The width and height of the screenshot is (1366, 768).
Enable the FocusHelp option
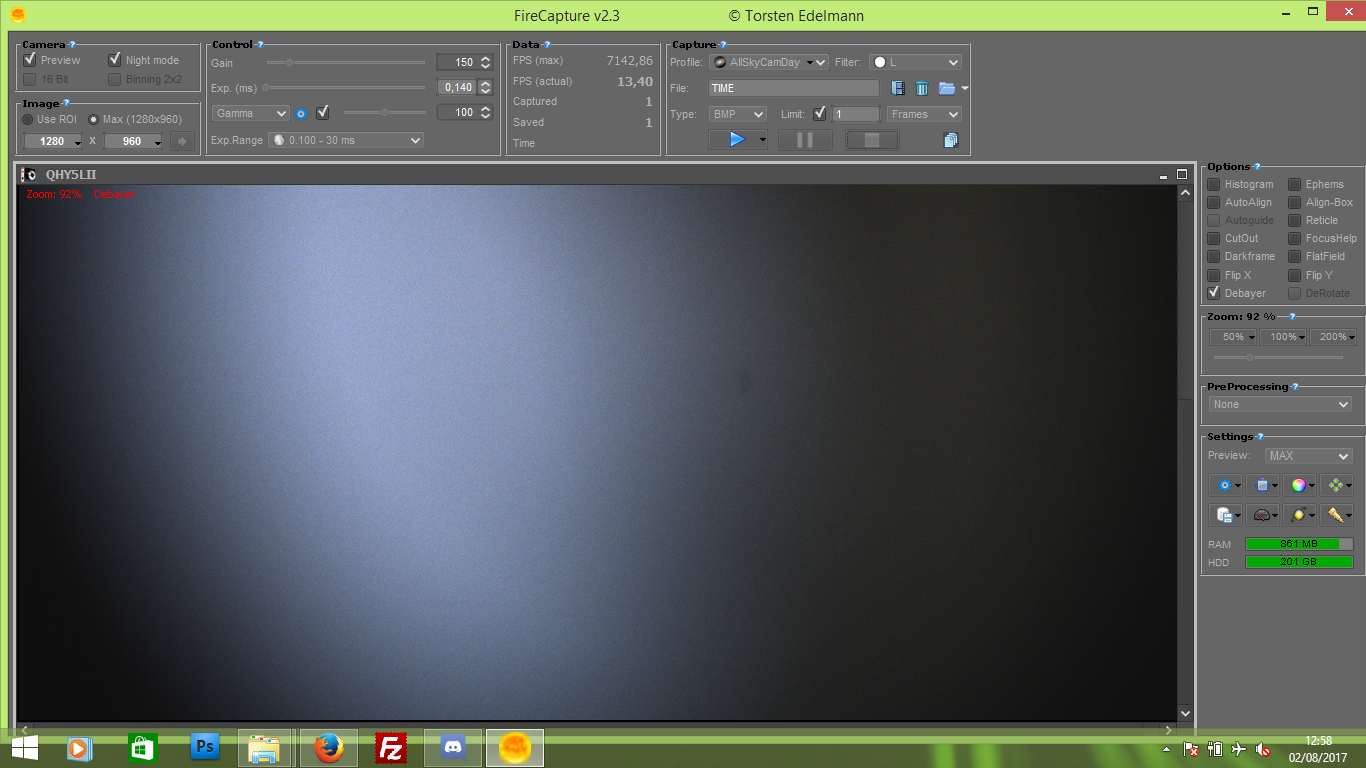coord(1295,239)
